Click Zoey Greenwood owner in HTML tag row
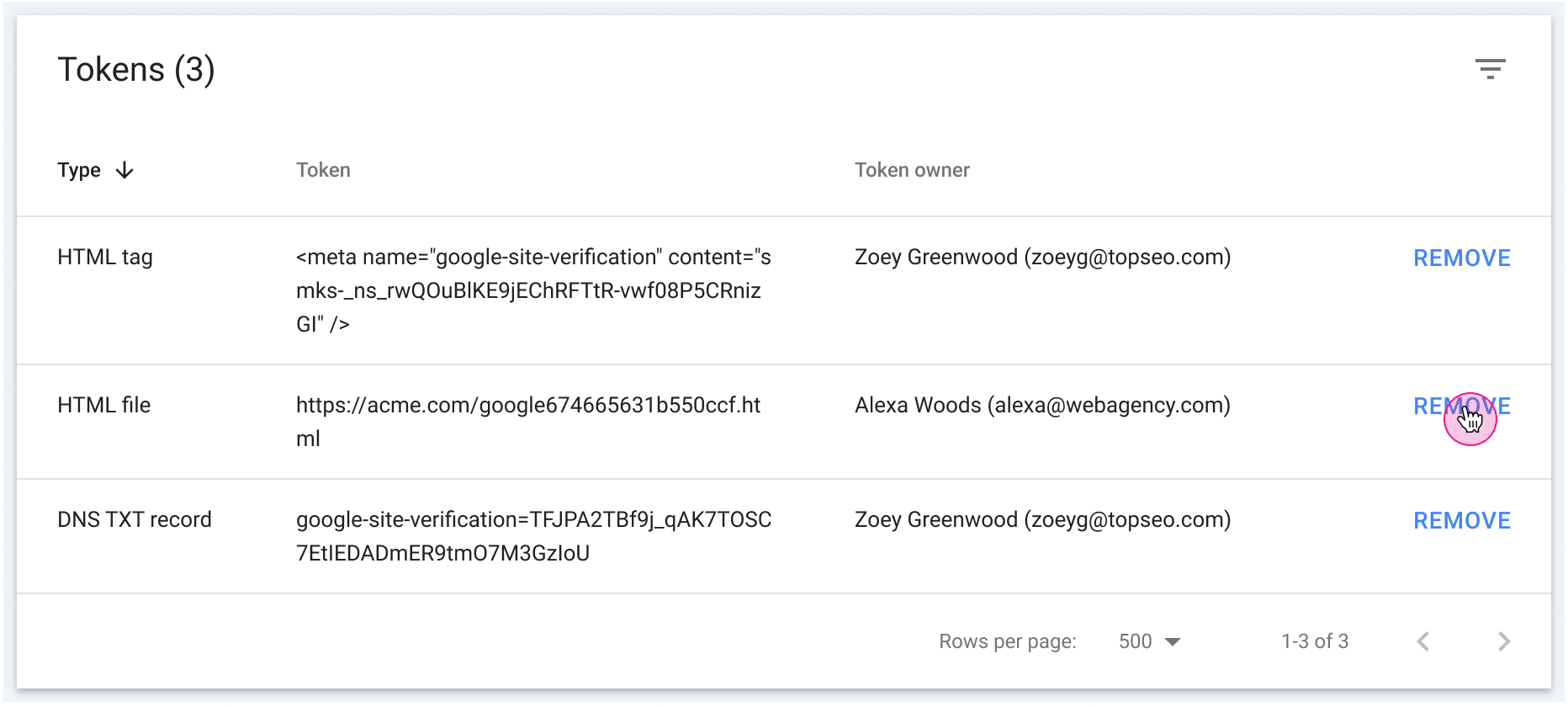The image size is (1568, 707). pyautogui.click(x=1042, y=258)
